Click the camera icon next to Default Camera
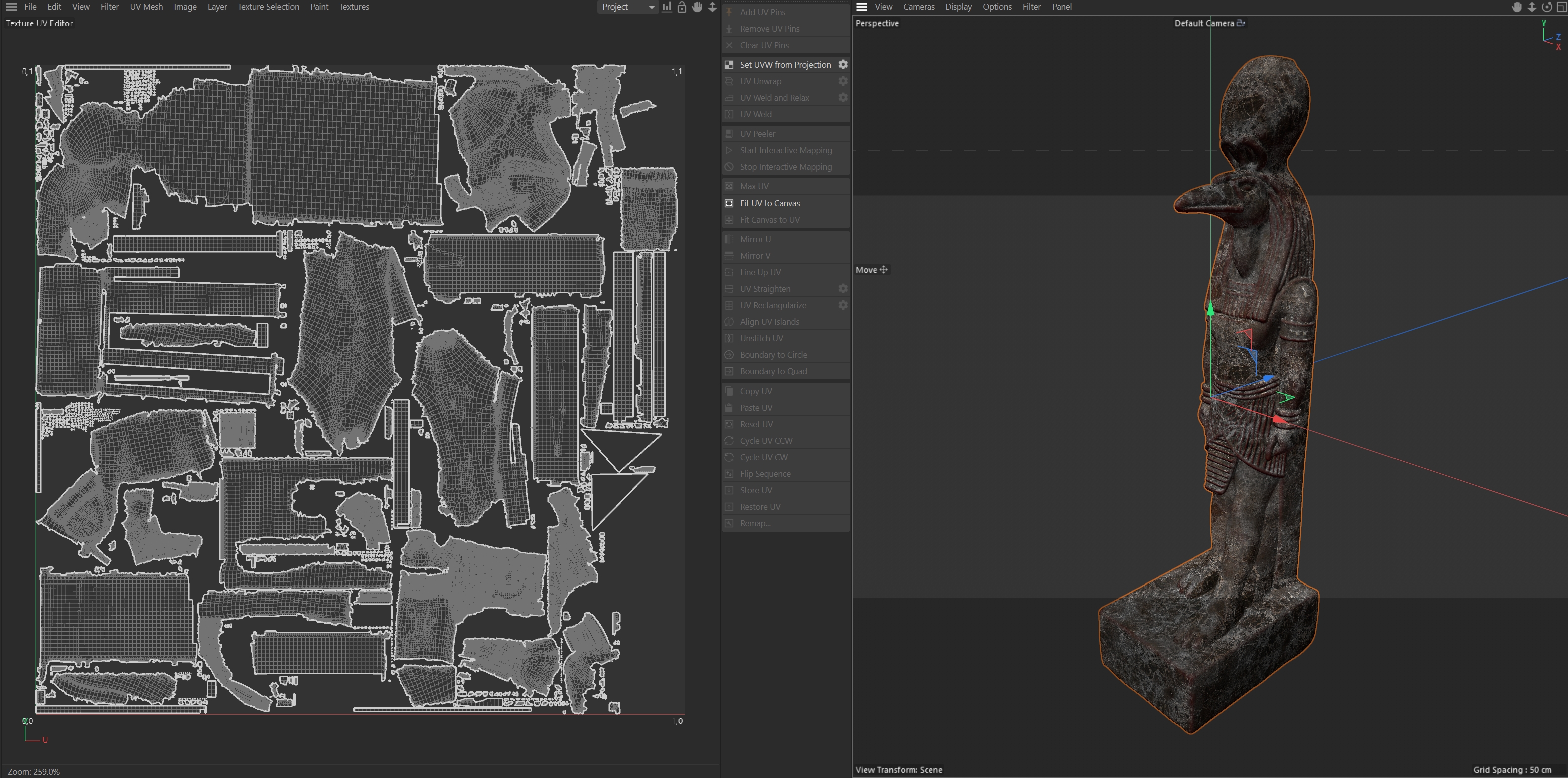Image resolution: width=1568 pixels, height=778 pixels. click(x=1241, y=23)
